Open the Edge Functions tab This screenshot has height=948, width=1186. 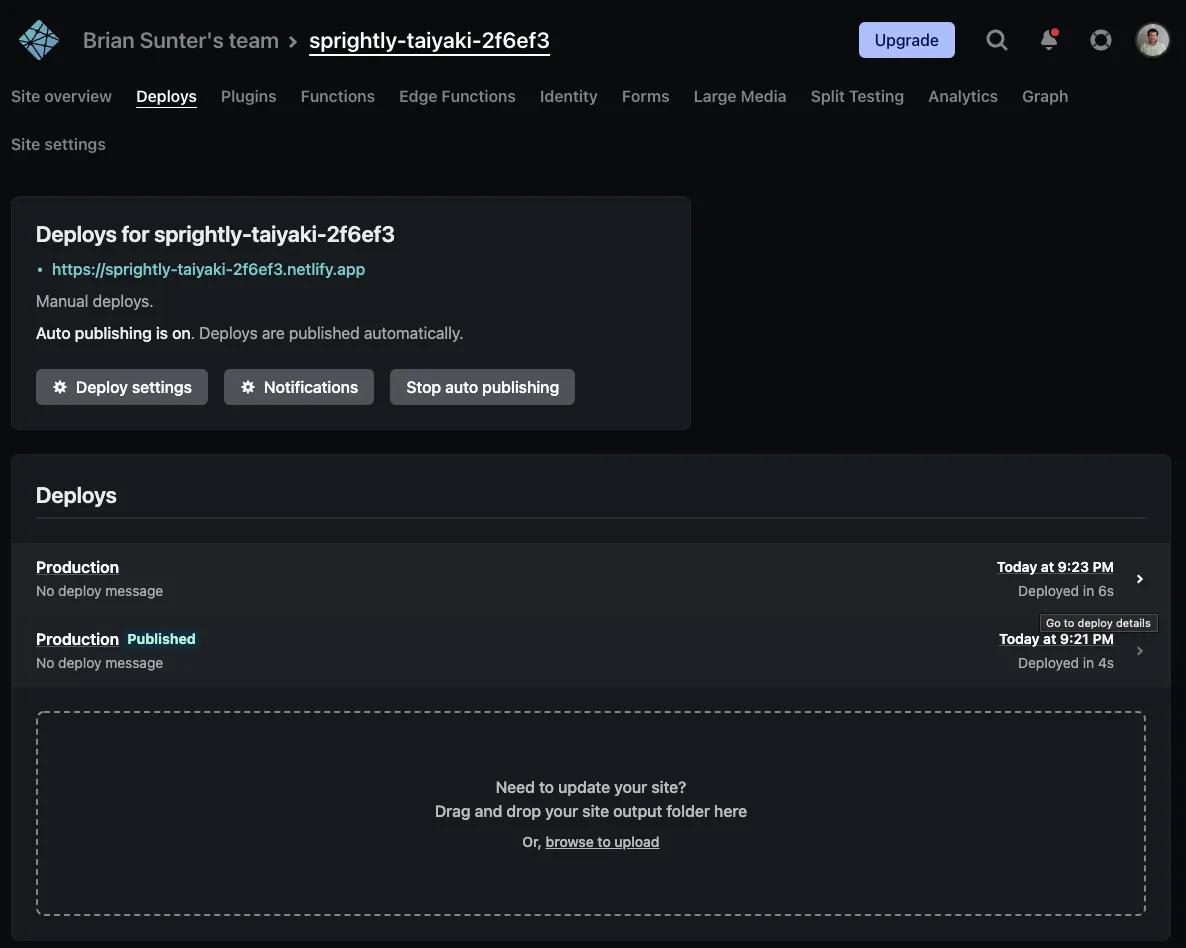tap(457, 96)
